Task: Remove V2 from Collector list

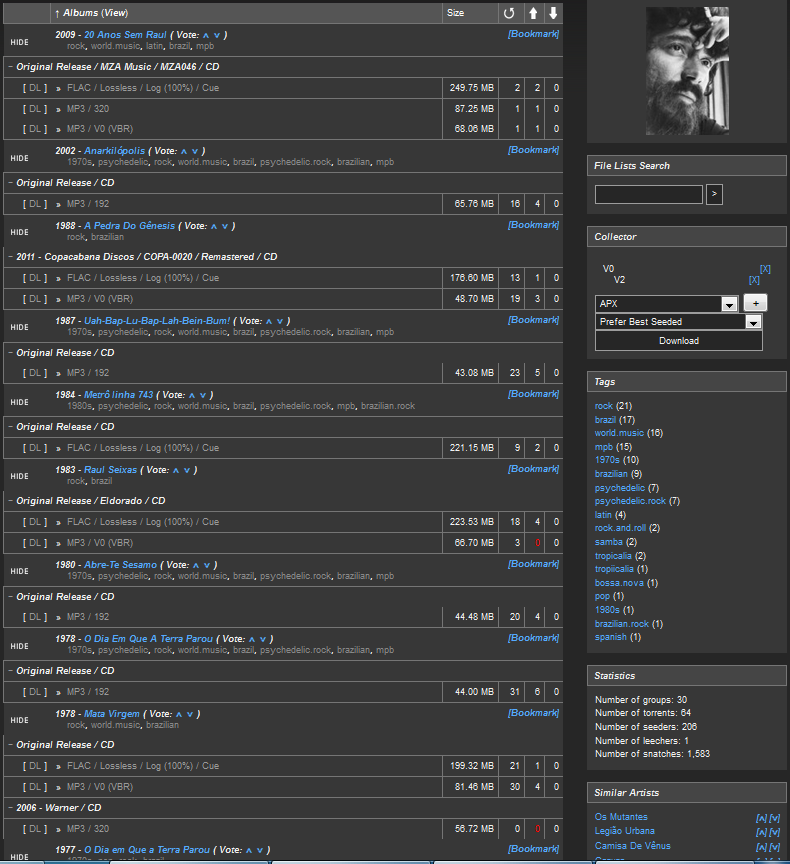Action: (x=754, y=280)
